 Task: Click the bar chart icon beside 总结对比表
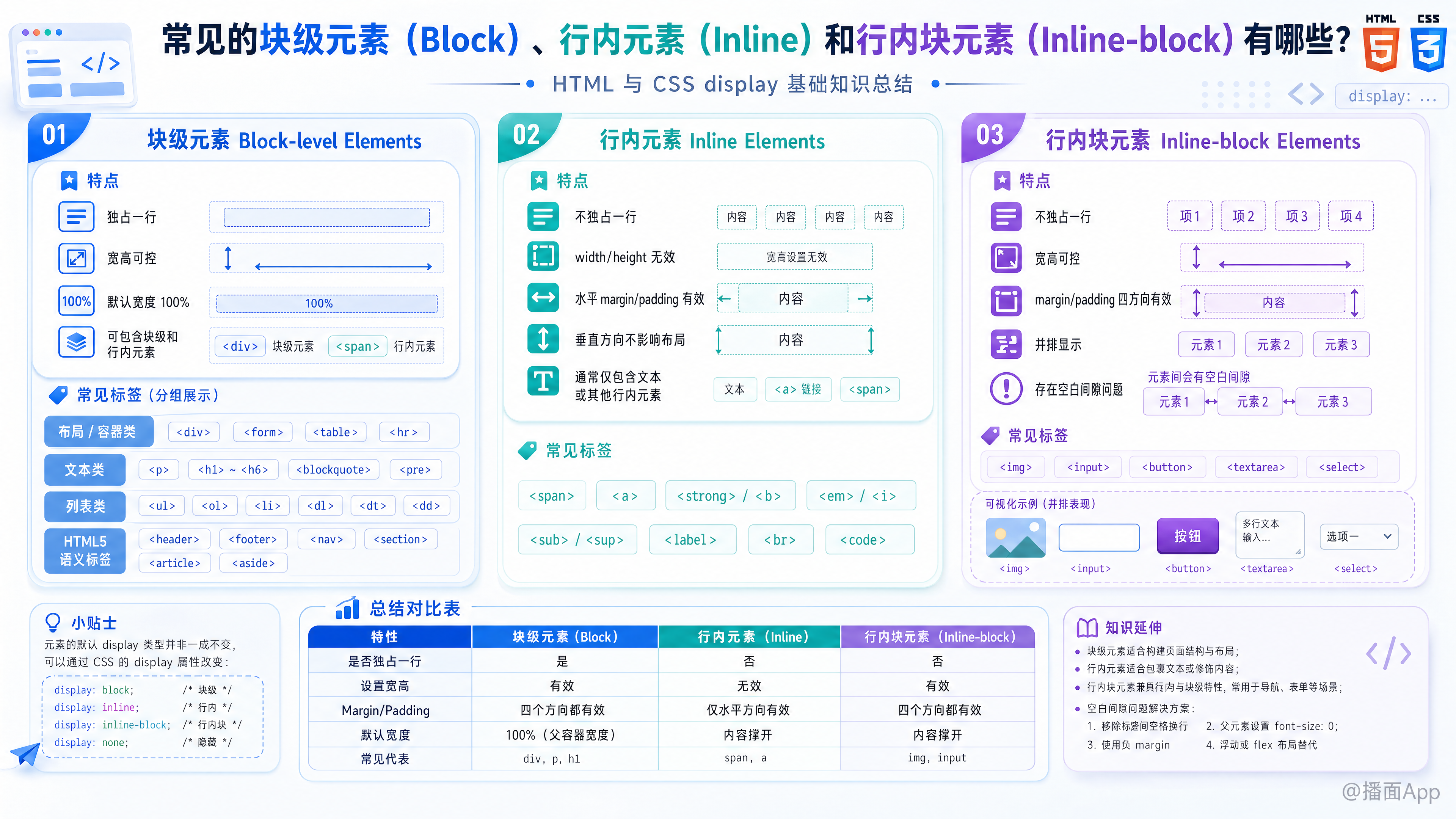(347, 608)
